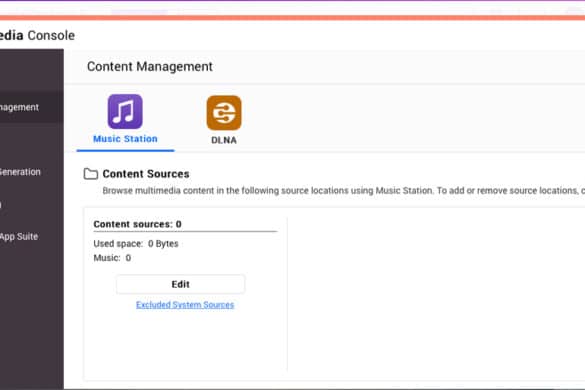The width and height of the screenshot is (585, 390).
Task: Switch to the Music Station tab label
Action: [125, 139]
